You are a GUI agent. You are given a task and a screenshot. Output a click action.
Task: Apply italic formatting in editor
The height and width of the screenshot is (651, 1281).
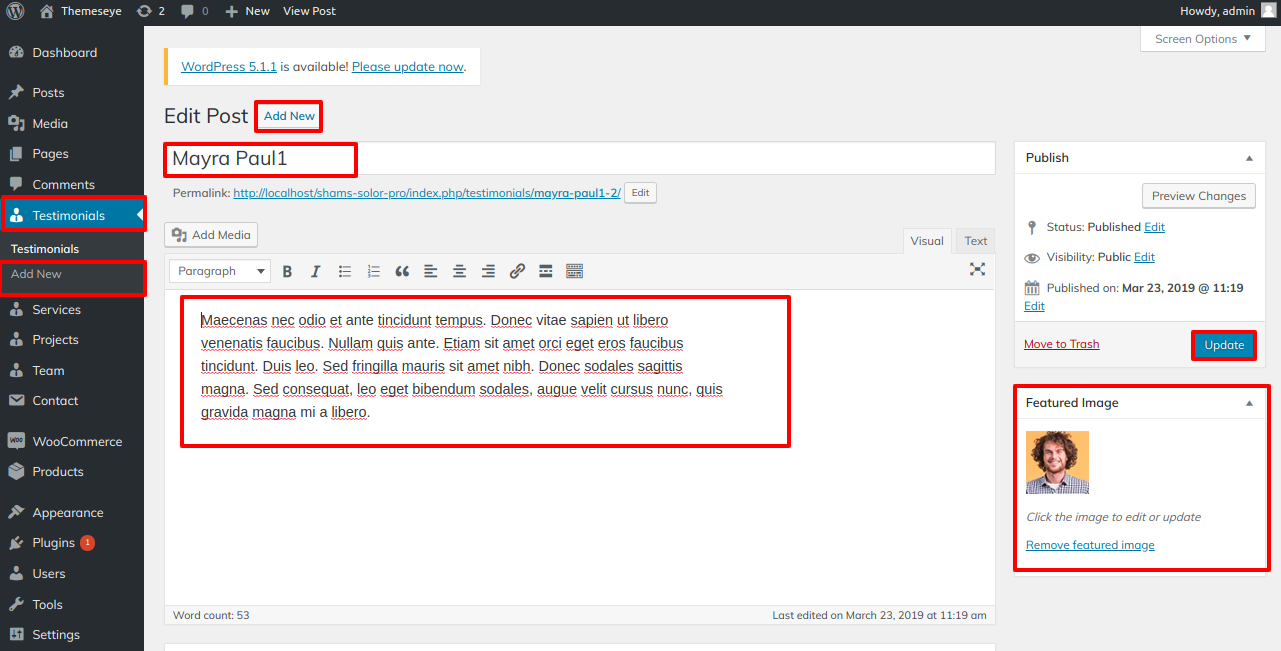[315, 271]
